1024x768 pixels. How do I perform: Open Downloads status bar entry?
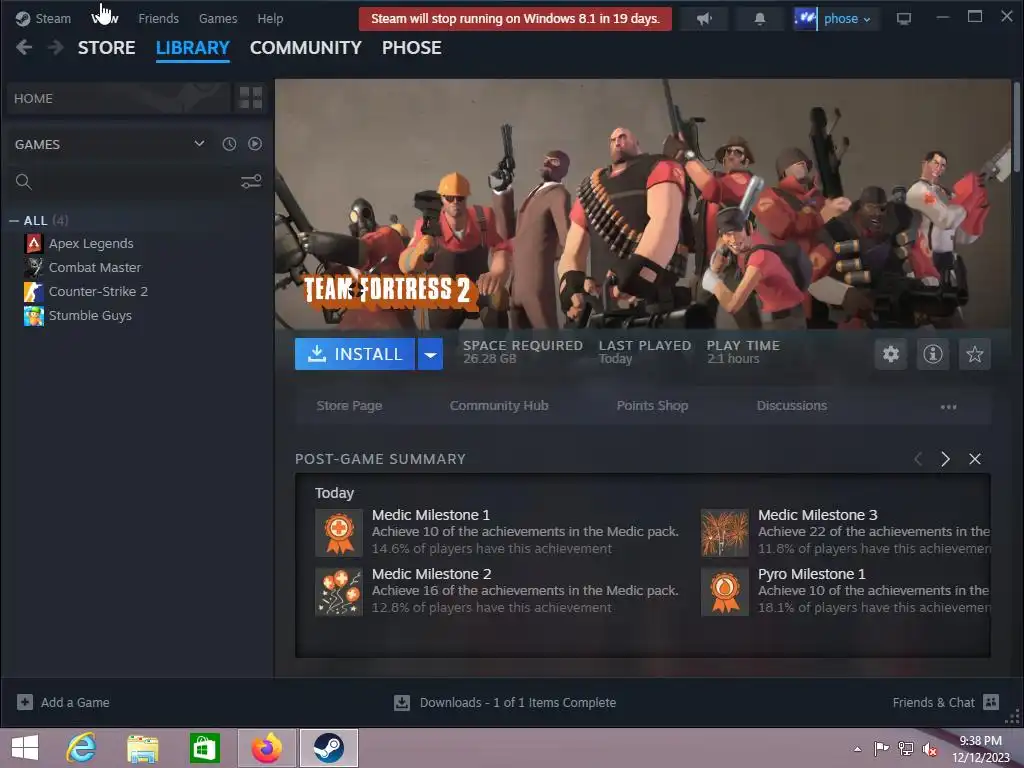505,702
